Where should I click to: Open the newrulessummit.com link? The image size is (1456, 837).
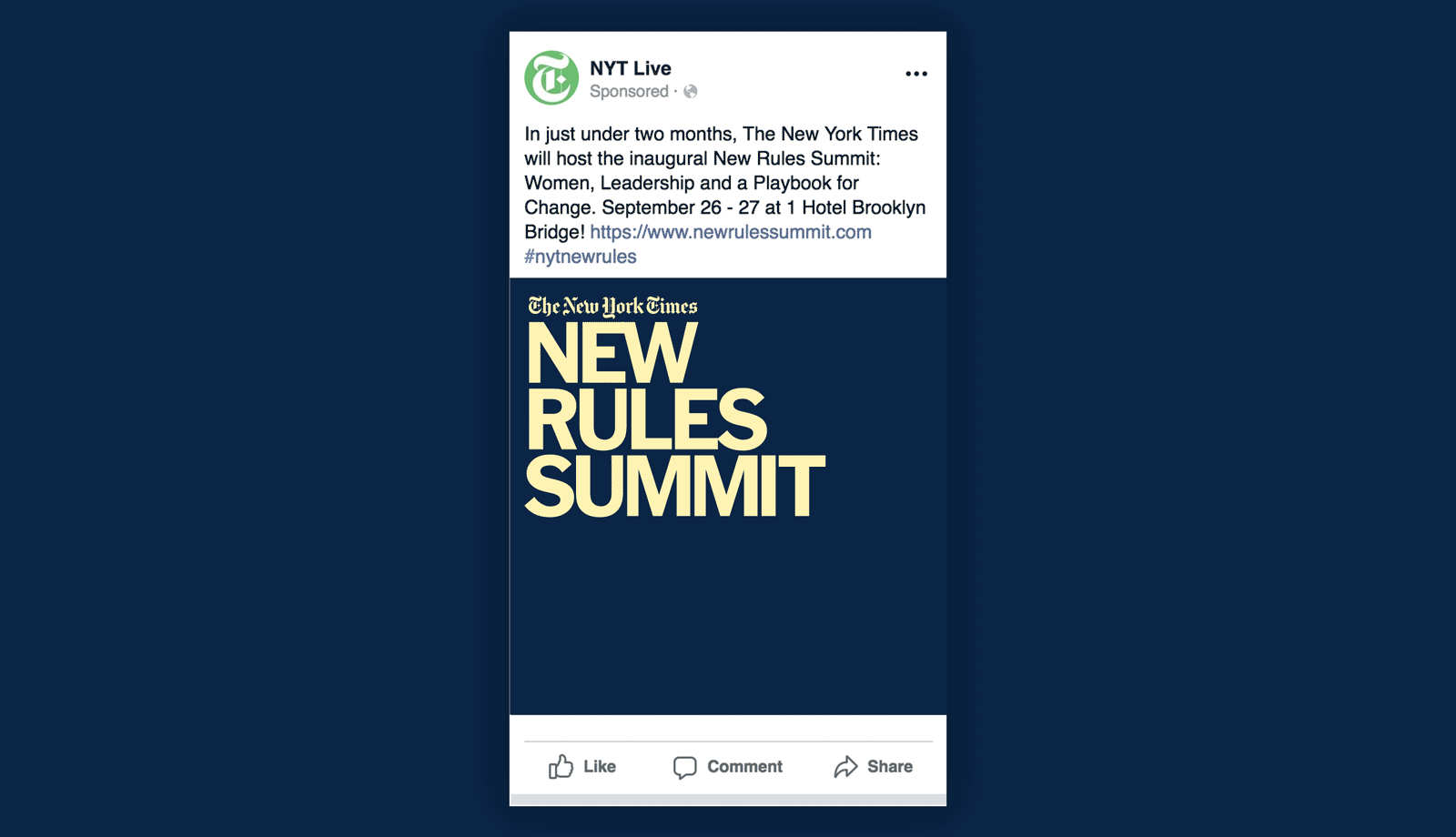[731, 232]
